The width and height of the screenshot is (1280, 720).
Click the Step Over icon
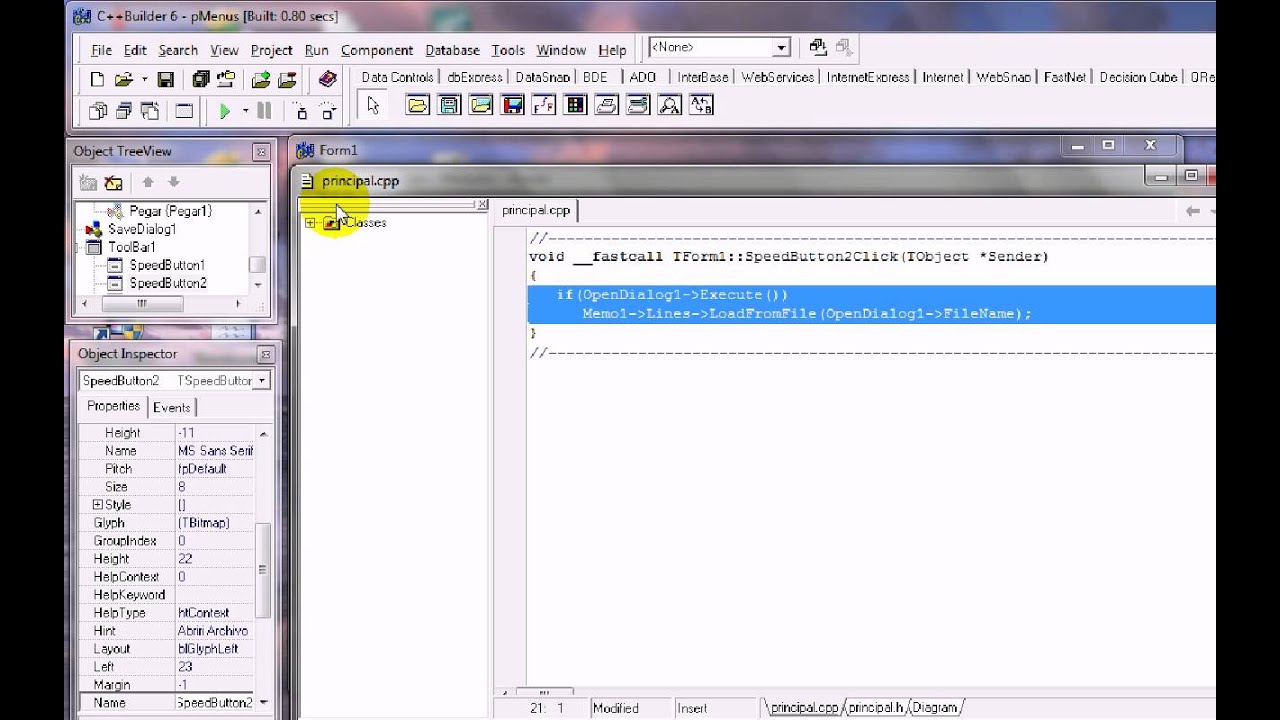tap(327, 111)
